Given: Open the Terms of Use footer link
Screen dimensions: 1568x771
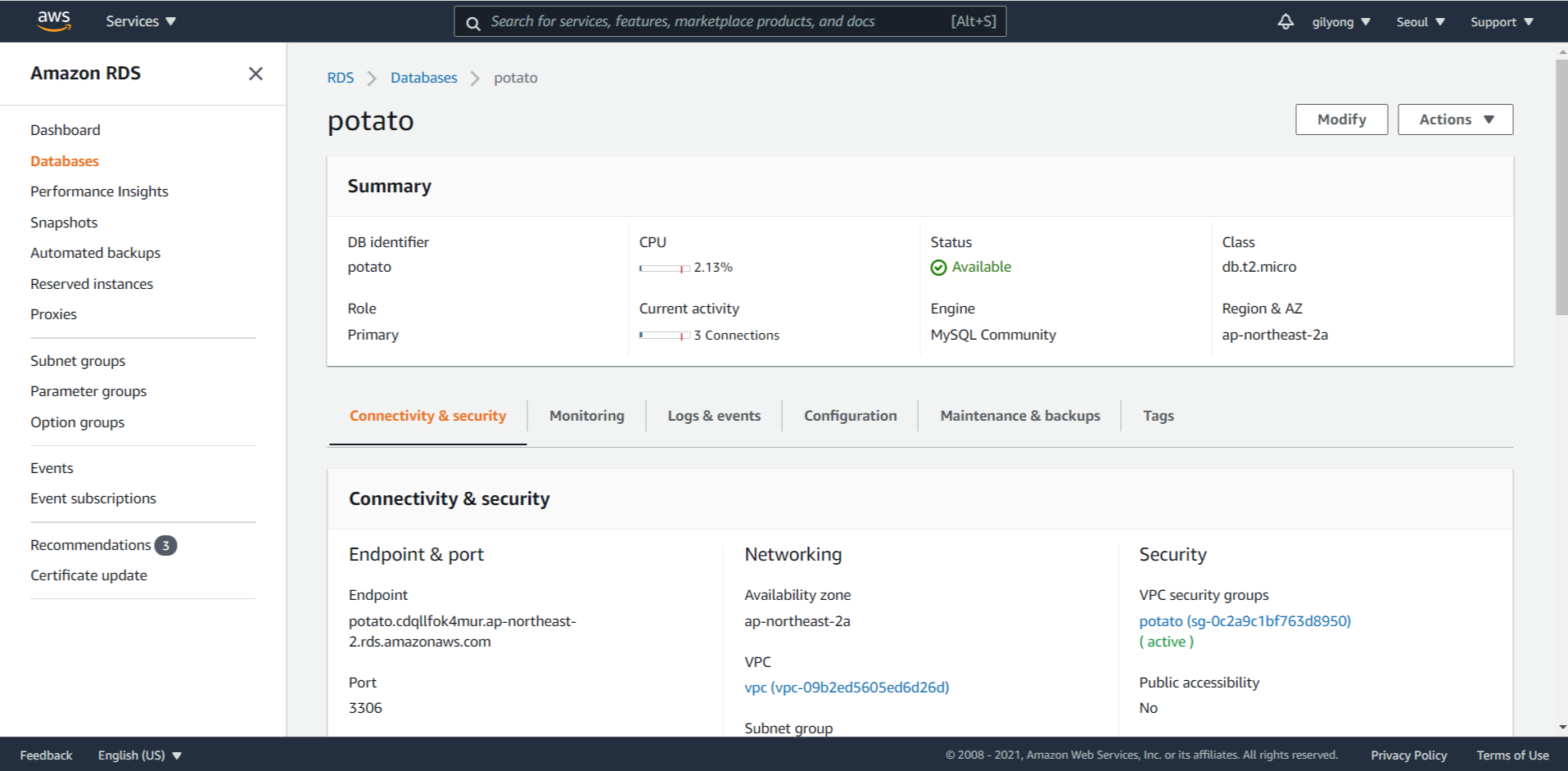Looking at the screenshot, I should 1512,755.
